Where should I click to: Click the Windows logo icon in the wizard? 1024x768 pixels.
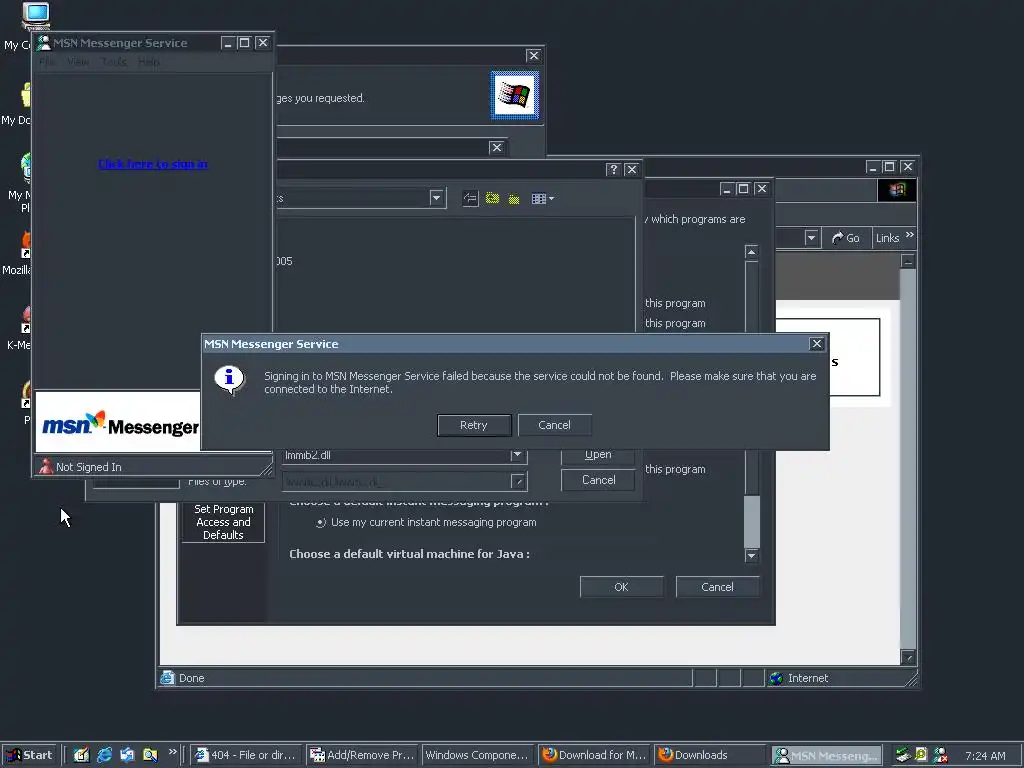(515, 95)
